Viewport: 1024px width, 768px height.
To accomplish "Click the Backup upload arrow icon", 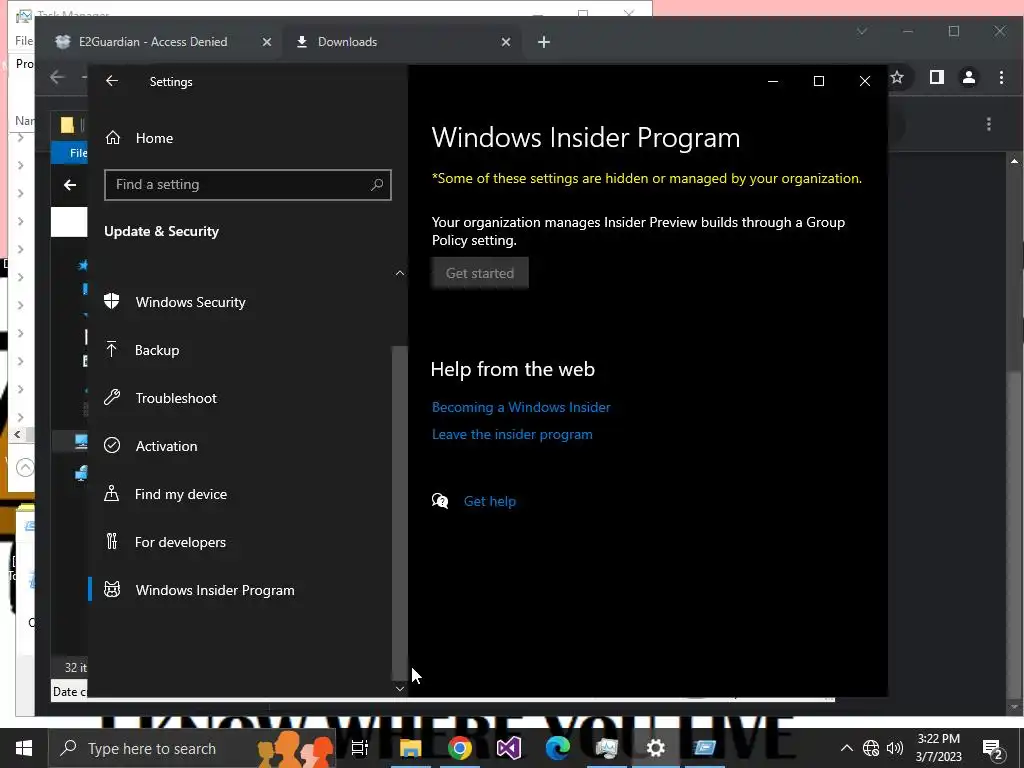I will (x=112, y=349).
